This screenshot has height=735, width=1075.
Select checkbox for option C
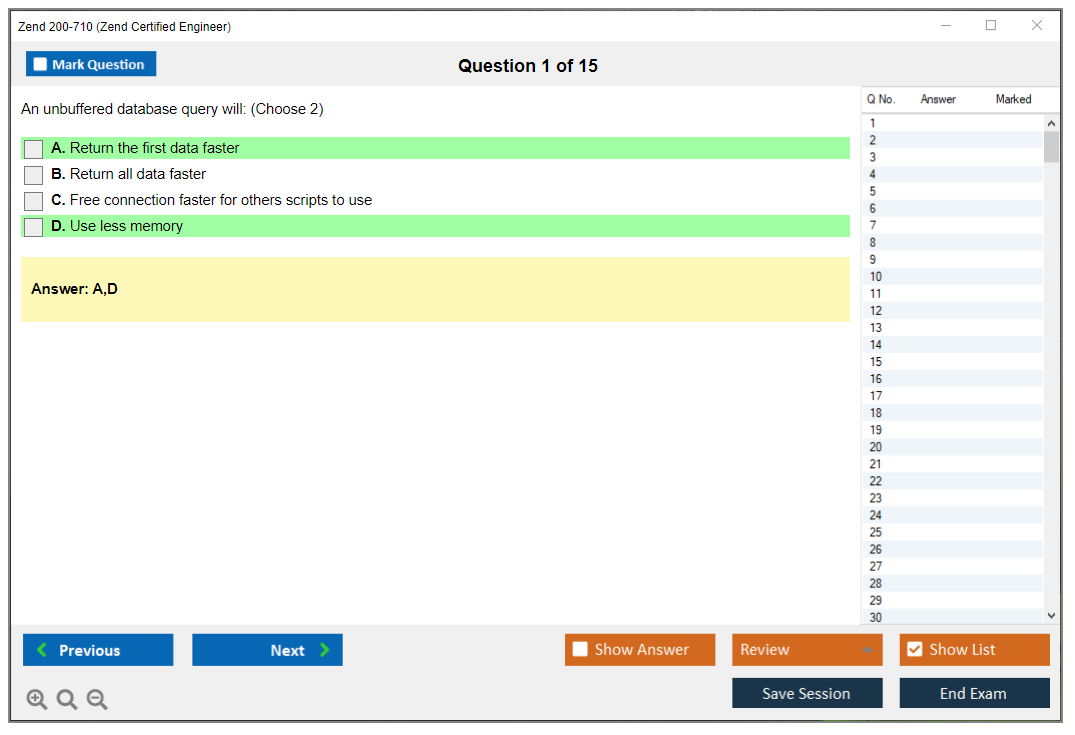coord(34,201)
